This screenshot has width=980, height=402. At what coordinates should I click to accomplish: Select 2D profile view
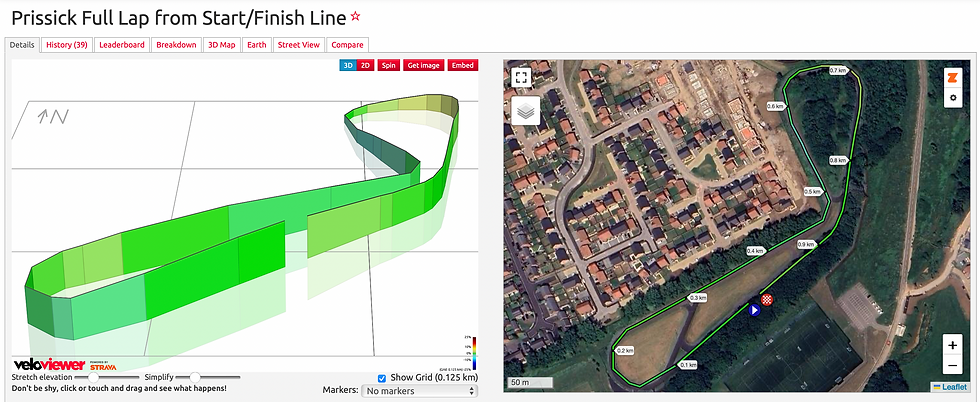366,65
